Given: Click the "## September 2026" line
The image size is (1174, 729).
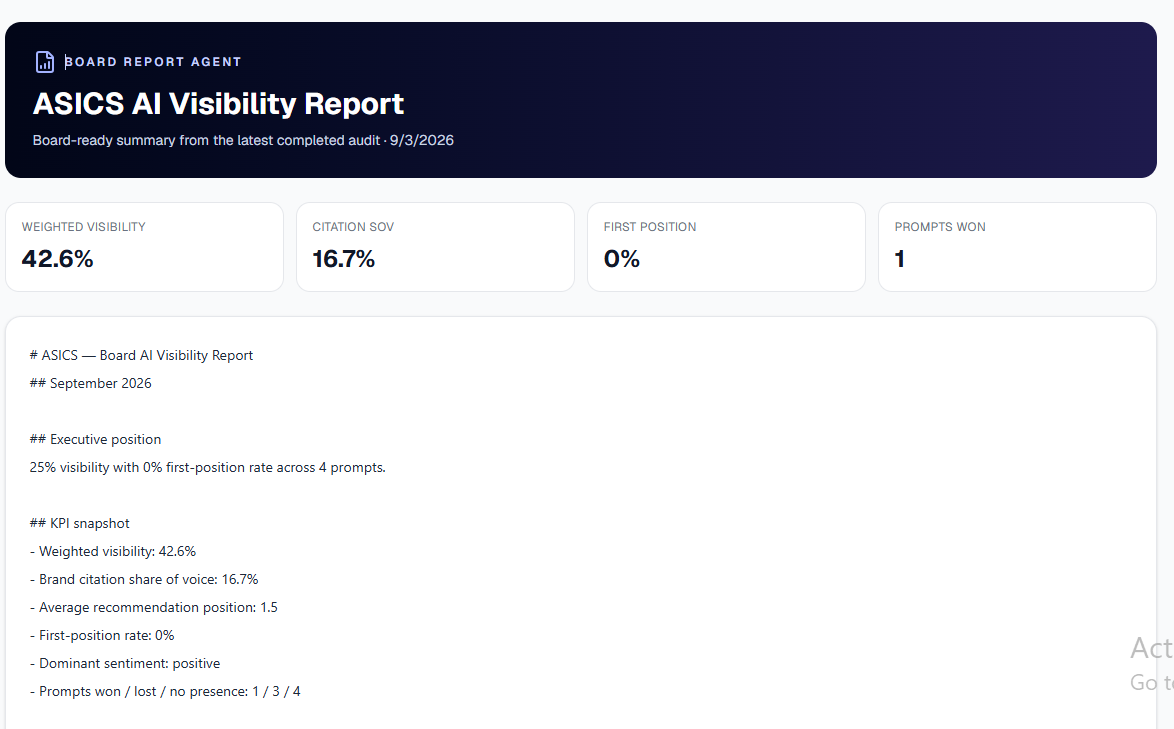Looking at the screenshot, I should [91, 383].
